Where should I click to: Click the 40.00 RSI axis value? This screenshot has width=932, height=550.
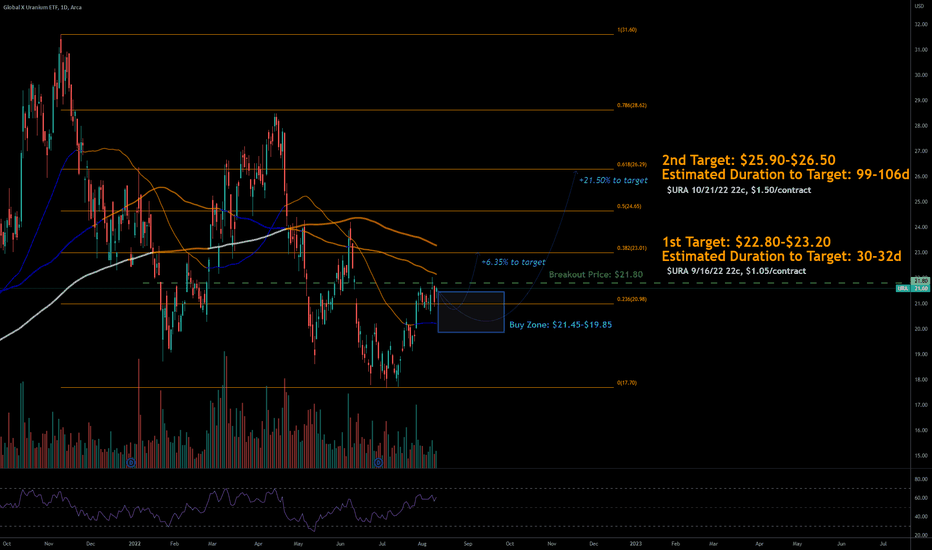[x=922, y=517]
